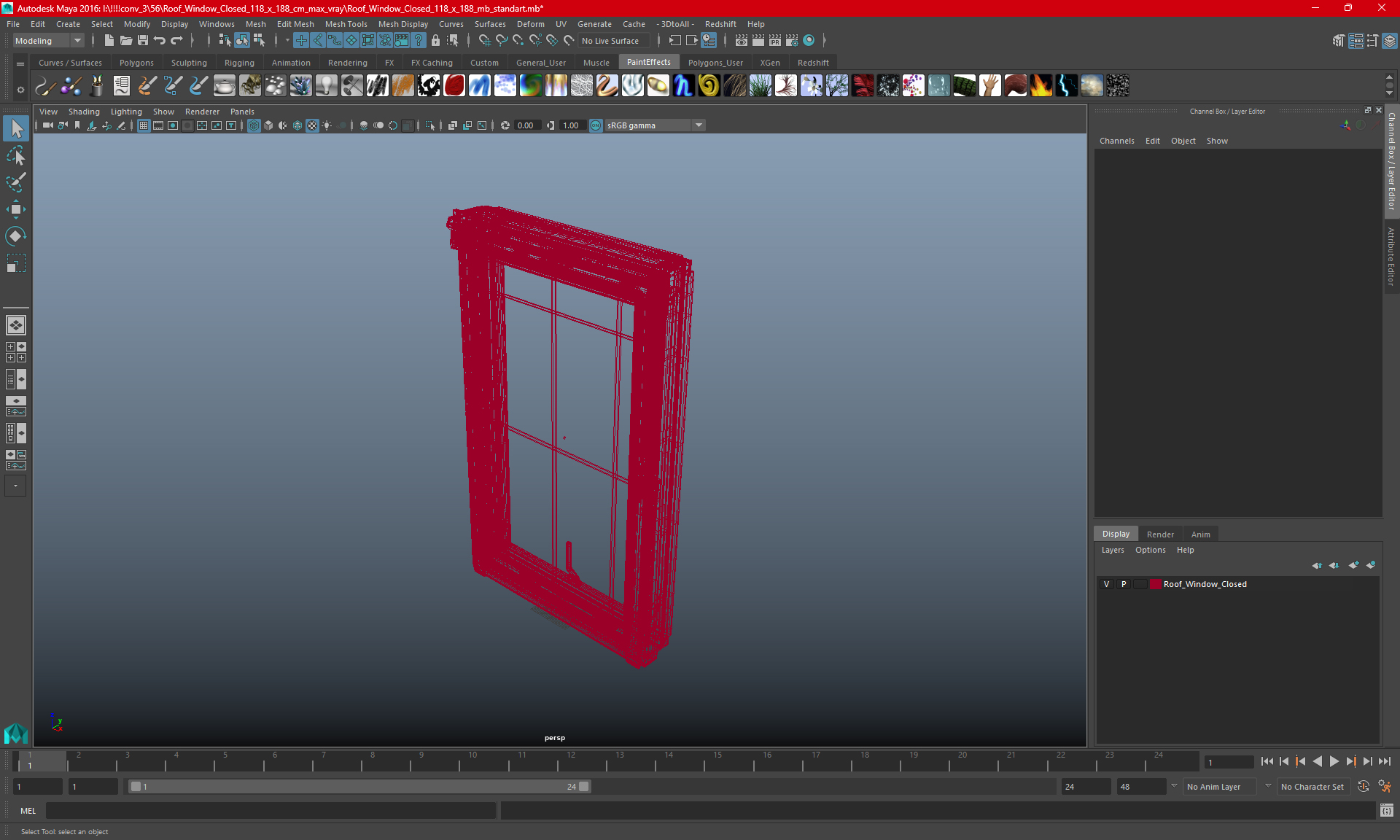The image size is (1400, 840).
Task: Open the Render layer tab
Action: [1160, 534]
